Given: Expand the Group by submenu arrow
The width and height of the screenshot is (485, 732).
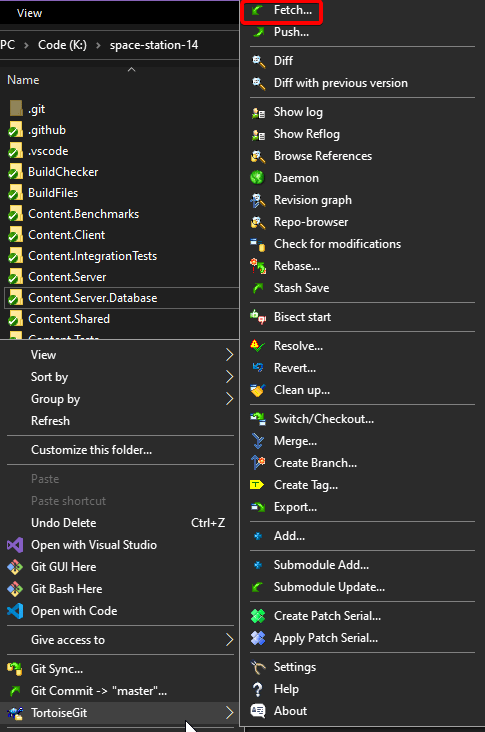Looking at the screenshot, I should click(x=229, y=399).
